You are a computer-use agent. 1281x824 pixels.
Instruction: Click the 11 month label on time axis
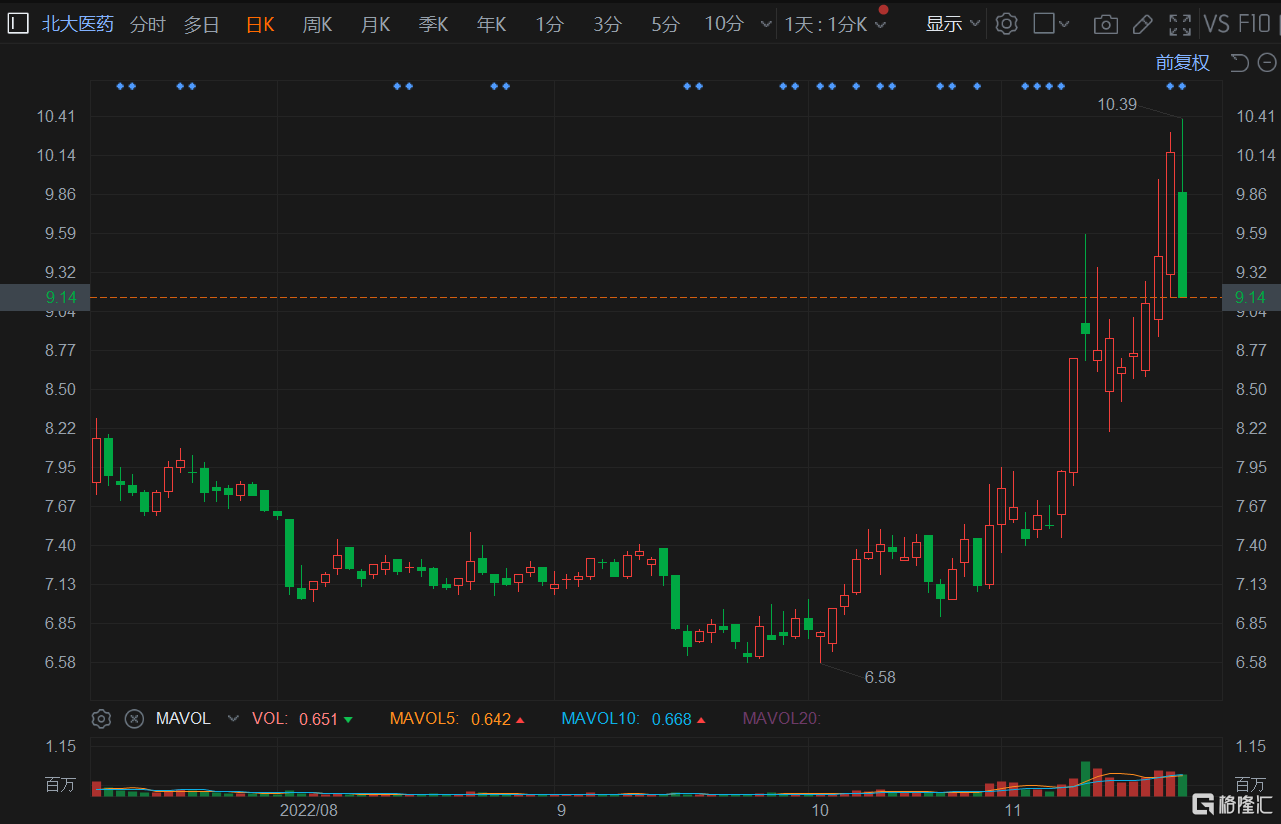[x=1014, y=809]
